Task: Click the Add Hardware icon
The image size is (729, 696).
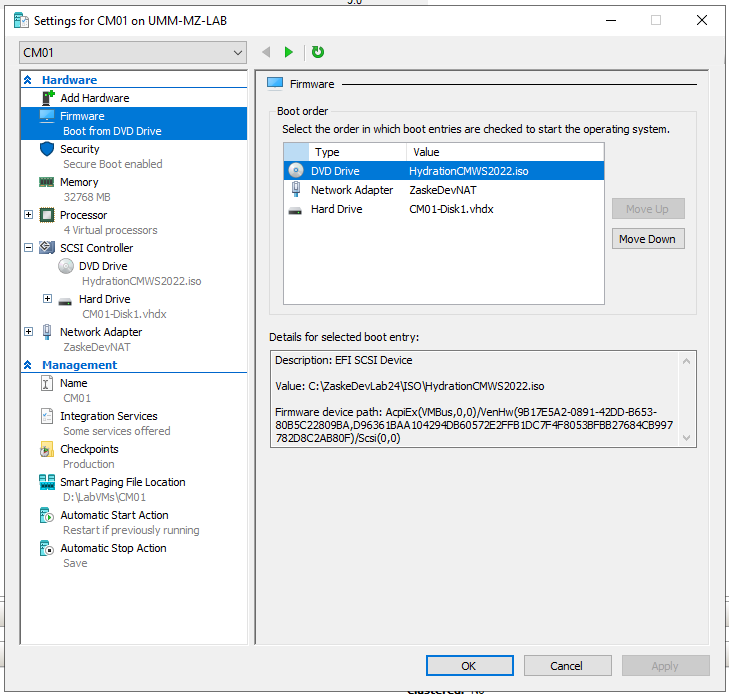Action: (47, 98)
